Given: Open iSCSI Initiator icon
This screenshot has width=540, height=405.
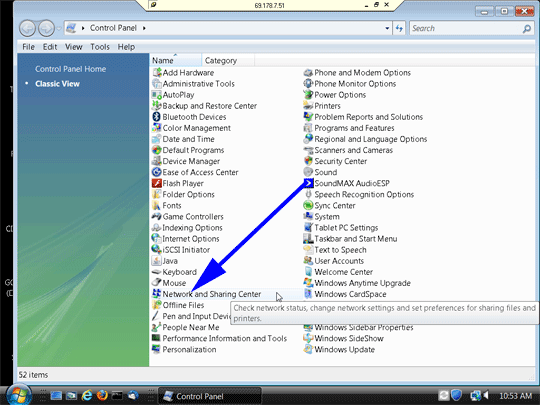Looking at the screenshot, I should (157, 250).
